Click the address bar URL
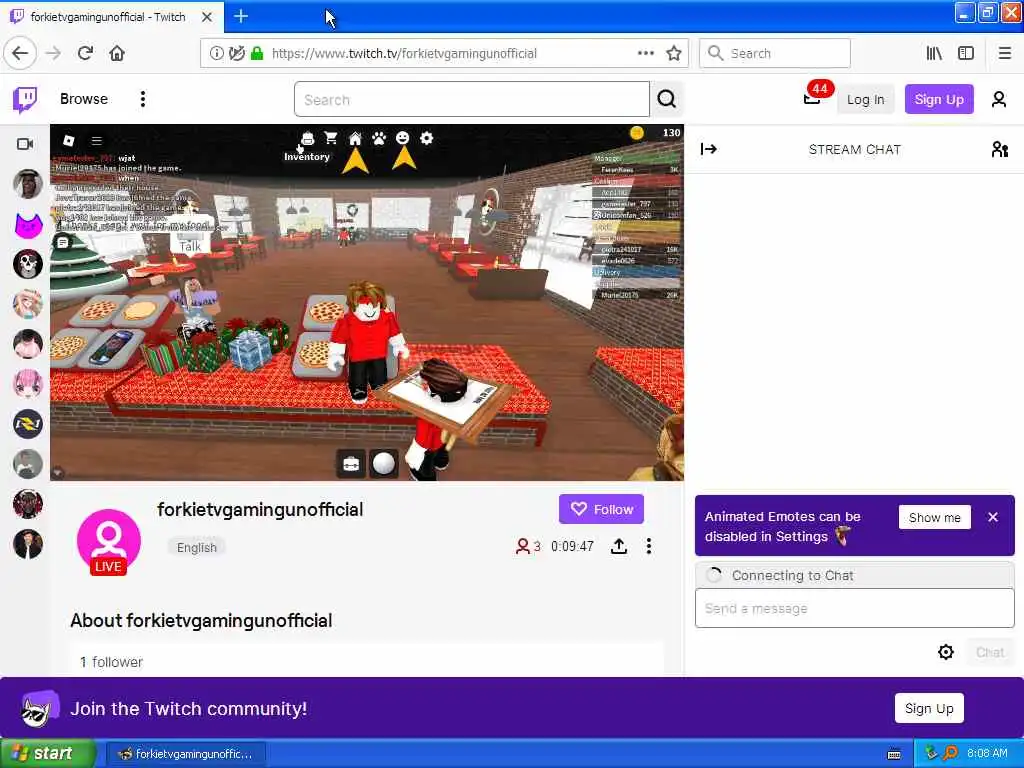This screenshot has height=768, width=1024. (404, 54)
